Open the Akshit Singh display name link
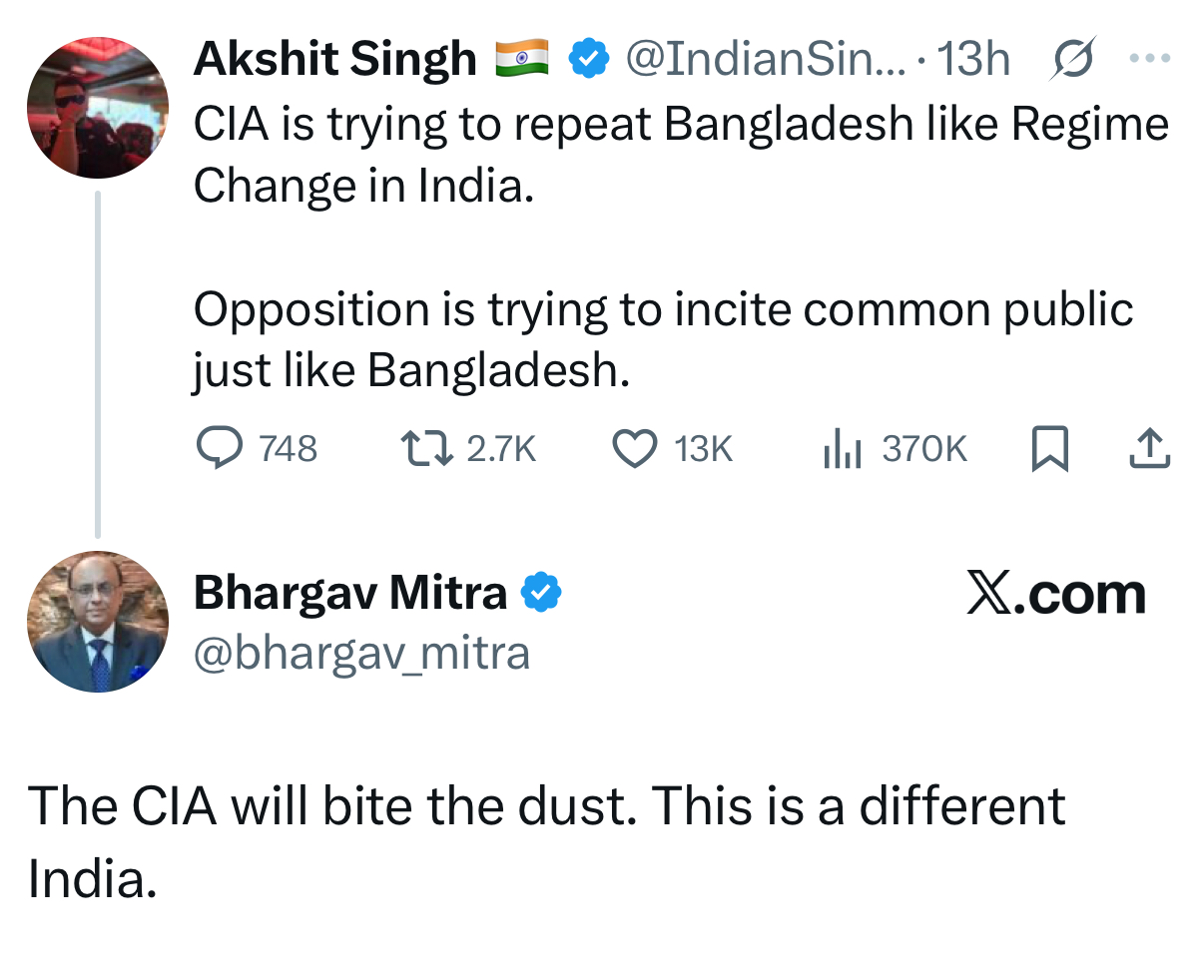This screenshot has width=1204, height=980. pyautogui.click(x=335, y=60)
